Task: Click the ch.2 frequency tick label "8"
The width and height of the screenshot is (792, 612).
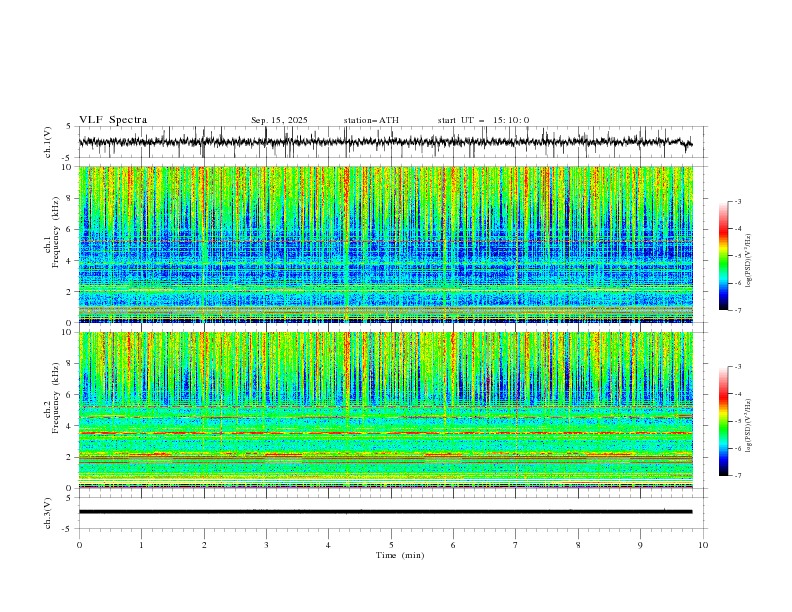Action: tap(70, 364)
